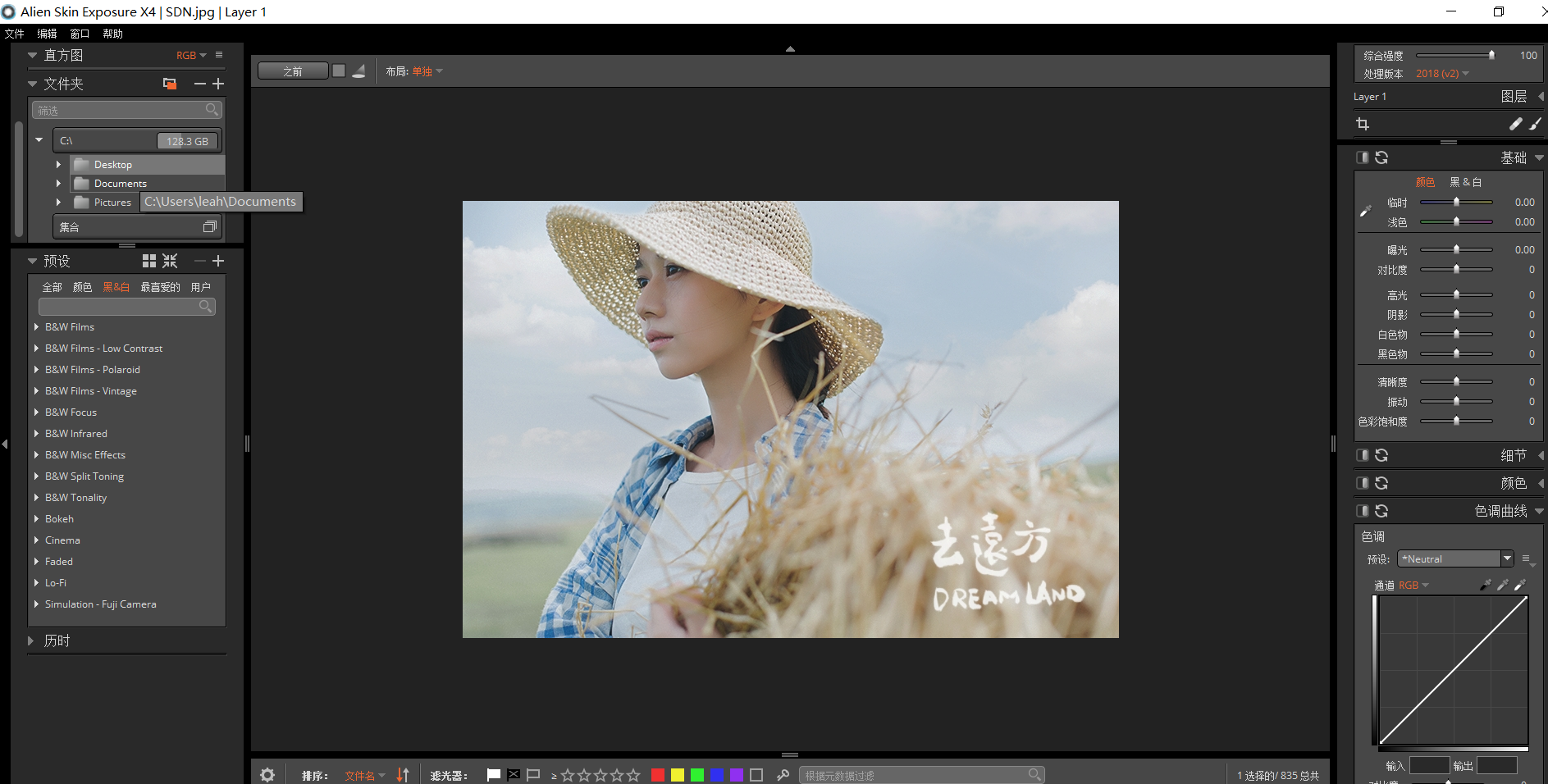Click the 之前 before button
The height and width of the screenshot is (784, 1548).
(293, 71)
